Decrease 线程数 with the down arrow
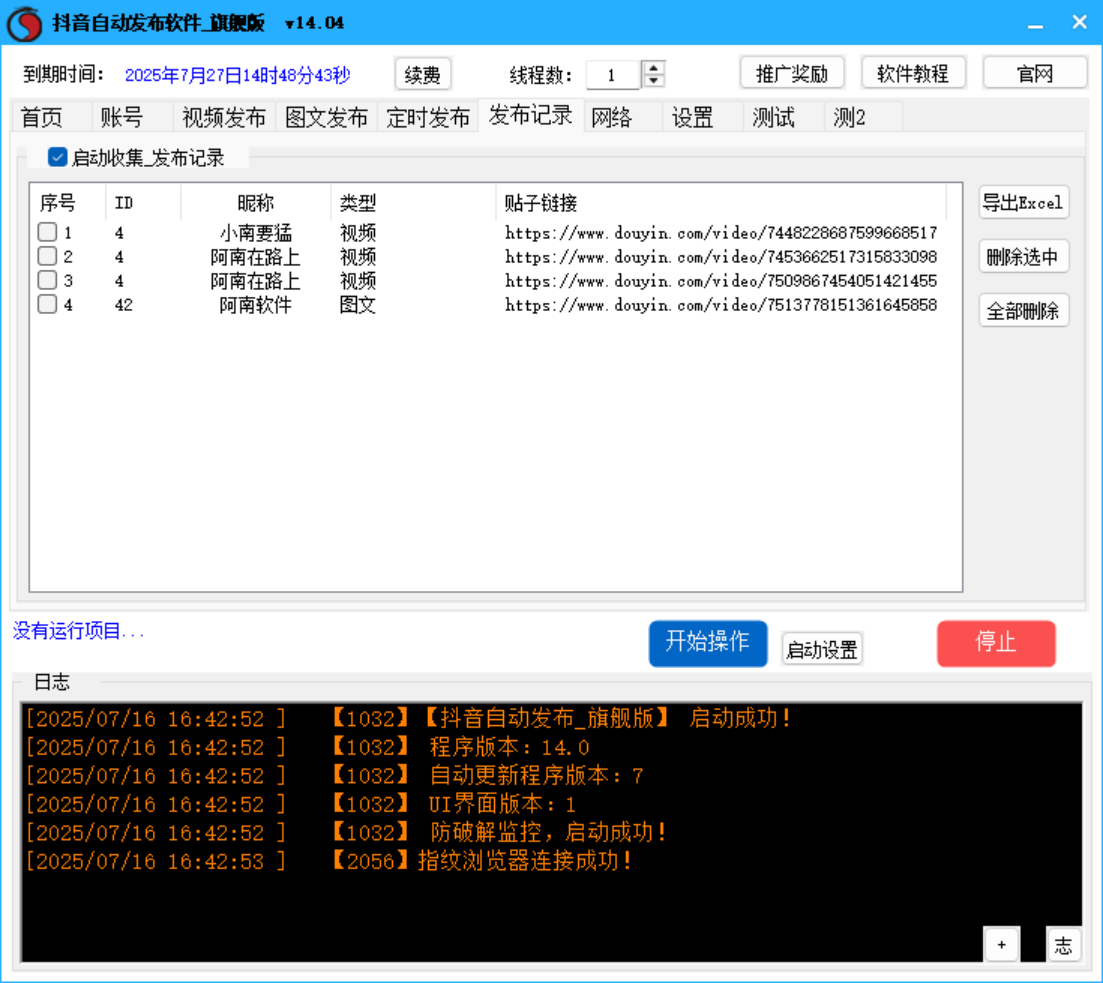Screen dimensions: 1103x983 (653, 80)
